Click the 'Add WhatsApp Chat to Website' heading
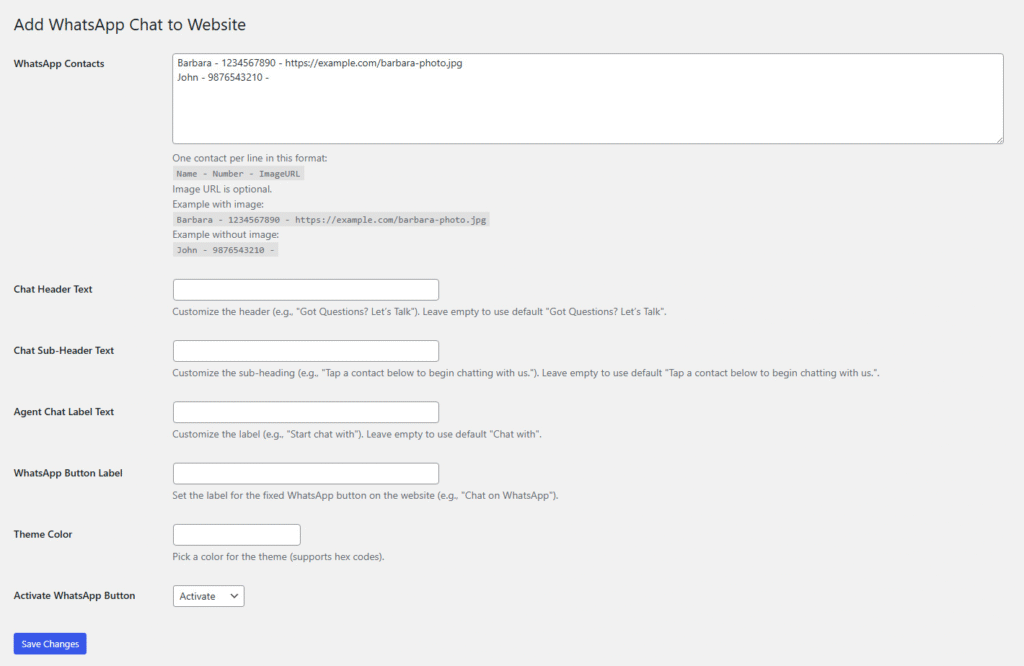Viewport: 1024px width, 666px height. [x=130, y=25]
